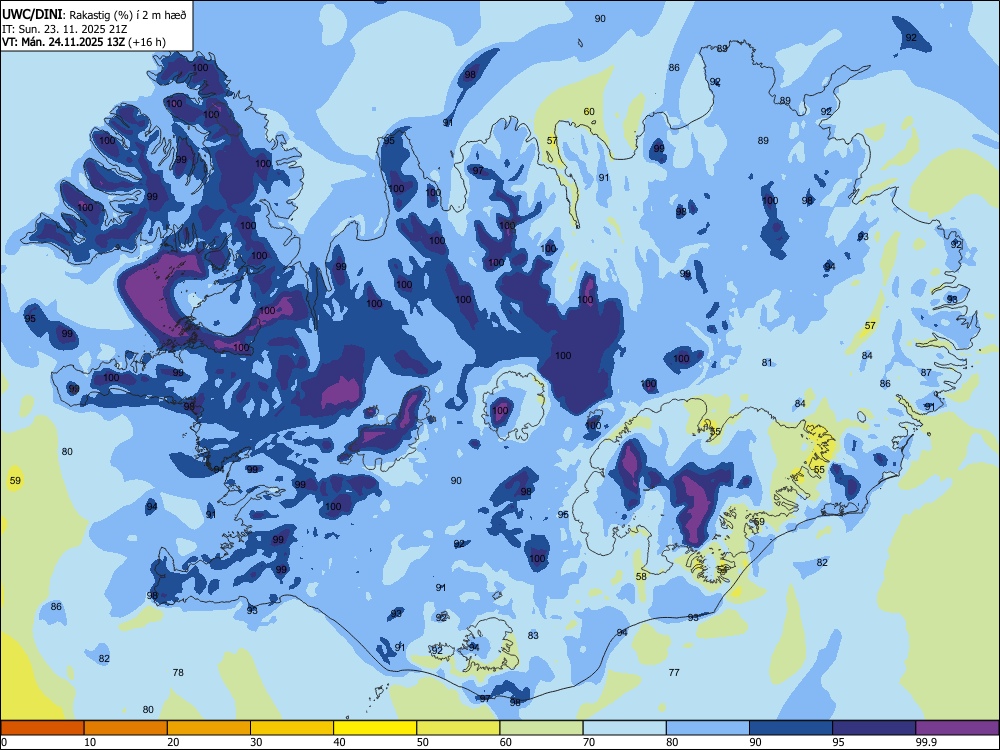
Task: Click the orange 10–20 legend swatch
Action: tap(126, 728)
